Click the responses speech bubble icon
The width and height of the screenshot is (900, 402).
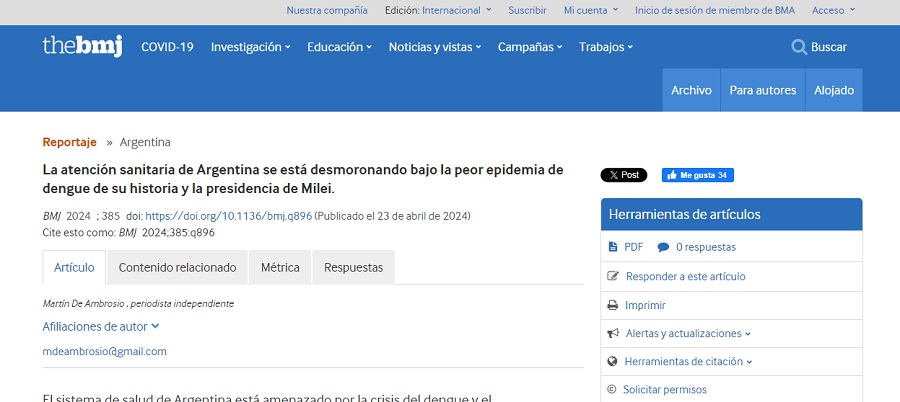pos(663,247)
